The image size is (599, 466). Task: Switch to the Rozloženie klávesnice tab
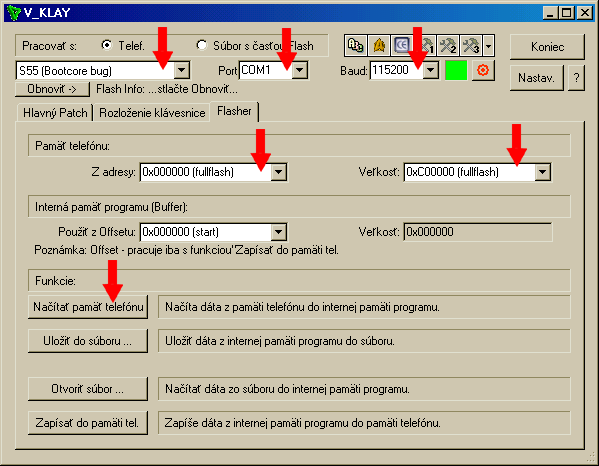click(152, 113)
